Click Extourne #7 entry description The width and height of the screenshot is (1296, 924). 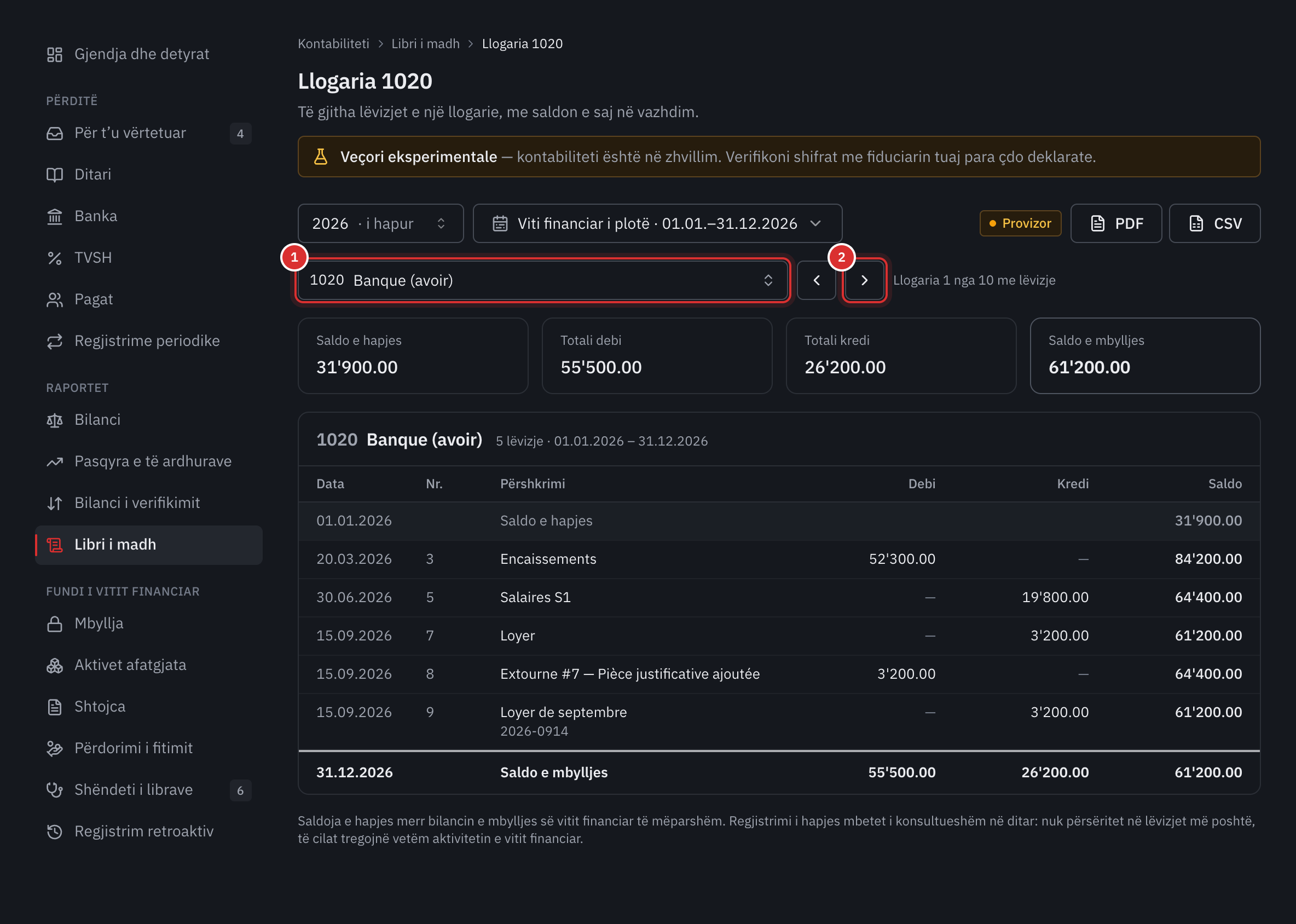point(630,674)
